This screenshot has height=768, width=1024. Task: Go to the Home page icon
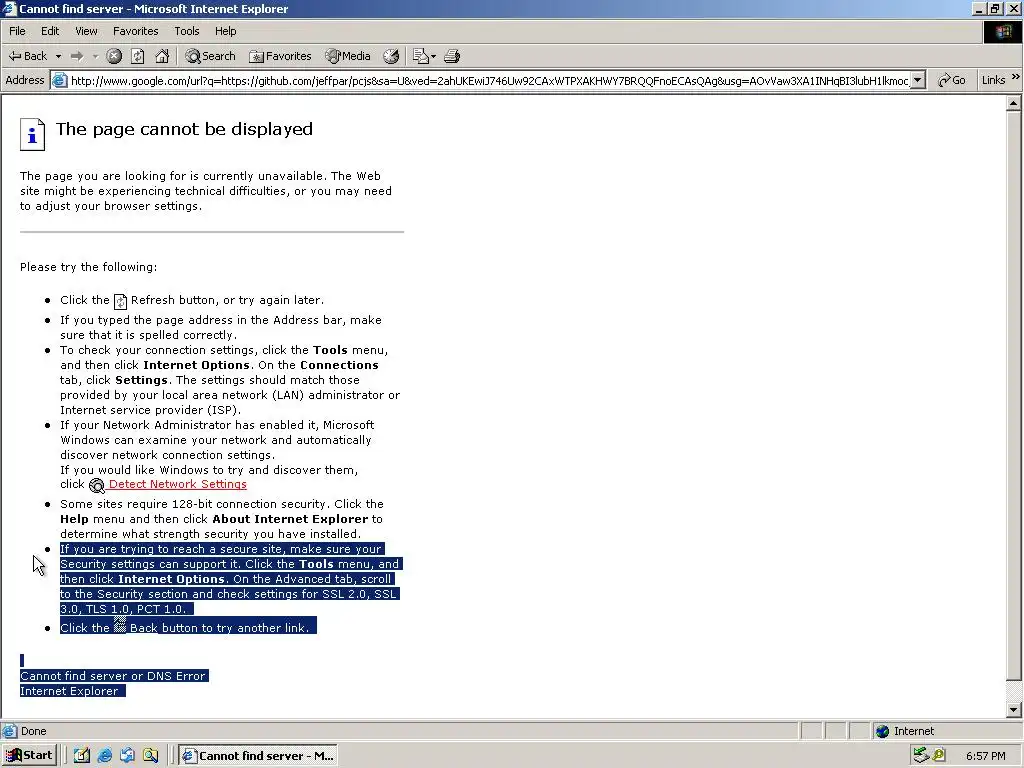[162, 56]
